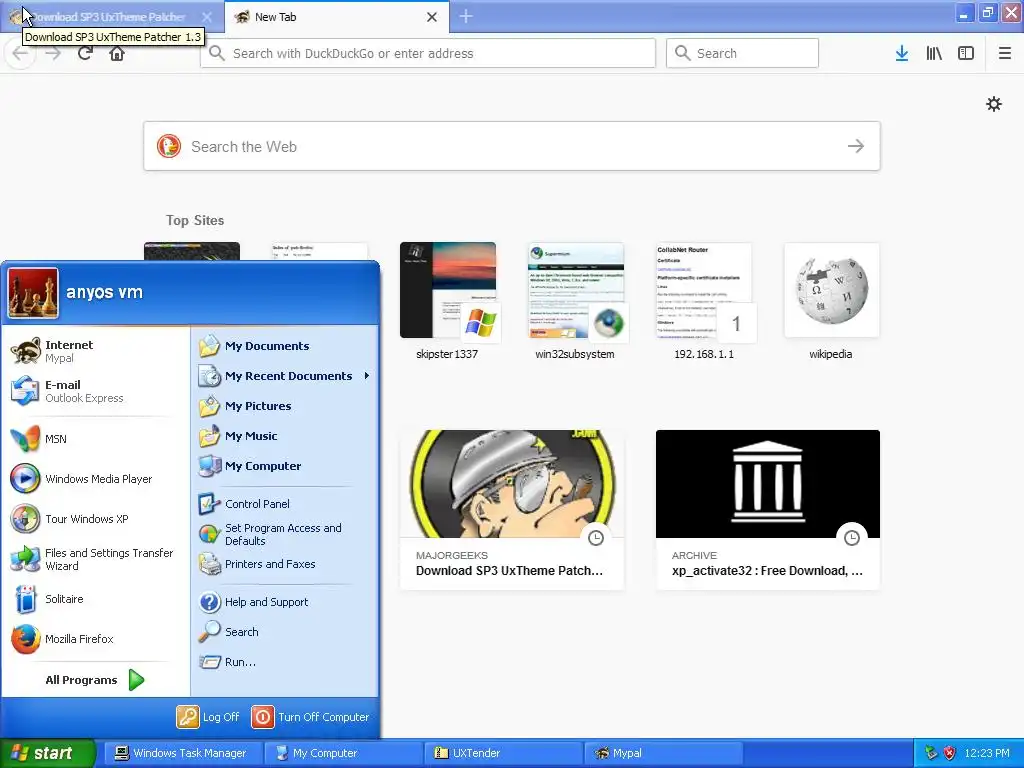1024x768 pixels.
Task: Open Solitaire from Start menu
Action: tap(96, 599)
